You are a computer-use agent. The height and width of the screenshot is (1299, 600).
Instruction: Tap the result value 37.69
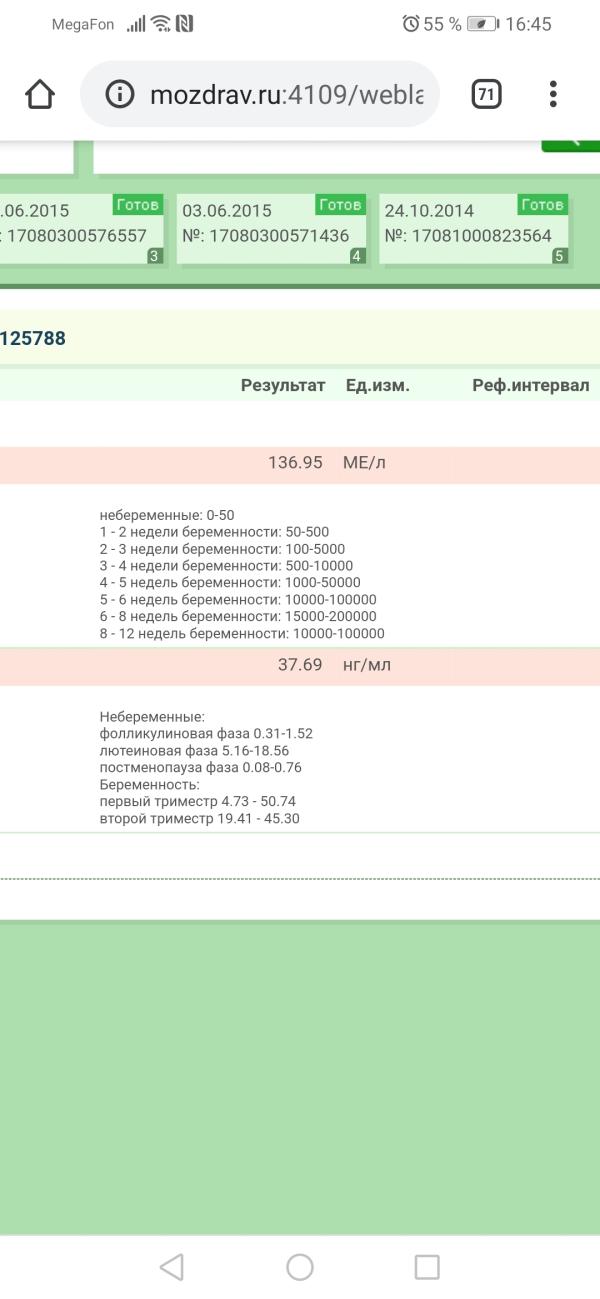point(300,665)
